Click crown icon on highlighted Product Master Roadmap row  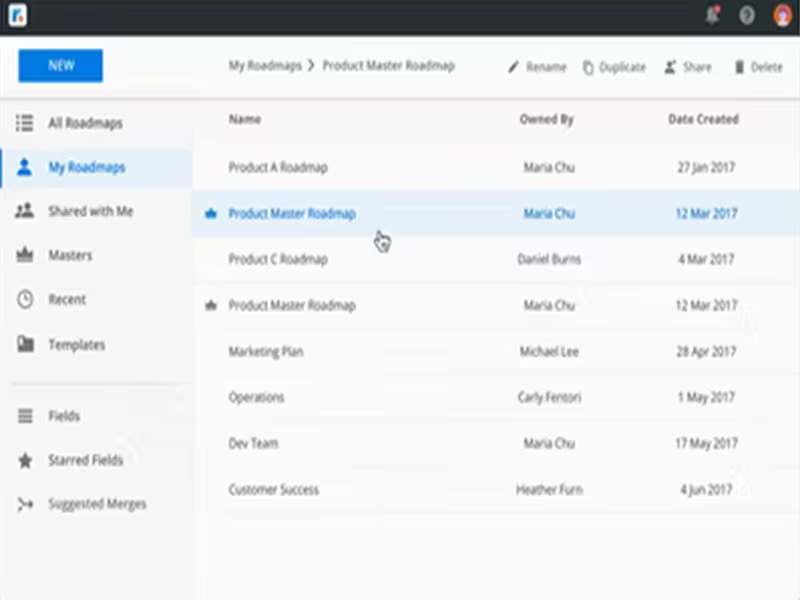(x=211, y=213)
